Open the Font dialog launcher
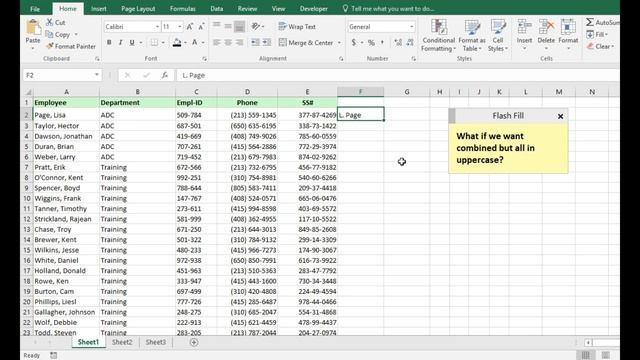The width and height of the screenshot is (640, 360). (x=204, y=59)
